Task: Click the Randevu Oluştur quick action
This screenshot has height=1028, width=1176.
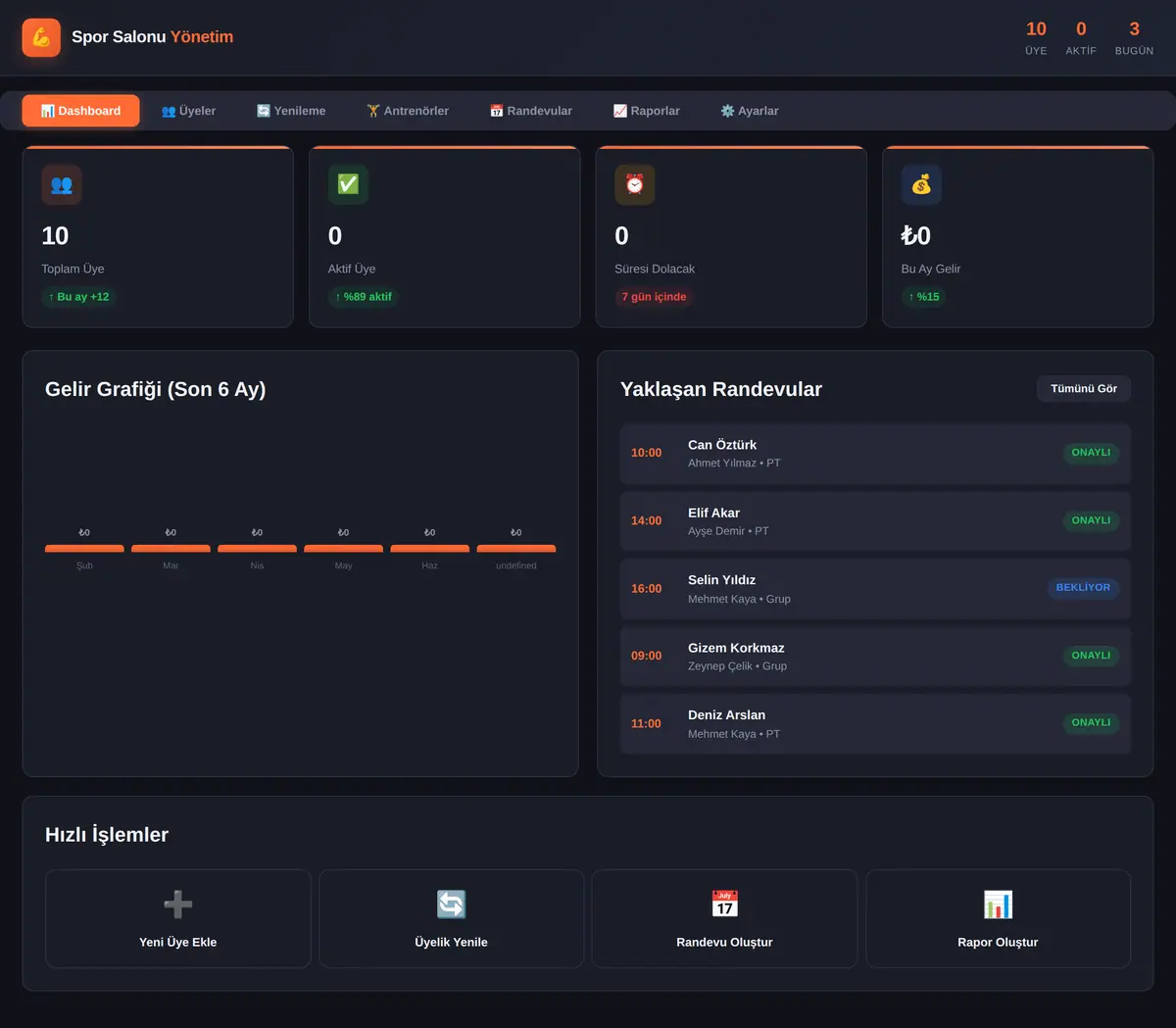Action: pos(724,918)
